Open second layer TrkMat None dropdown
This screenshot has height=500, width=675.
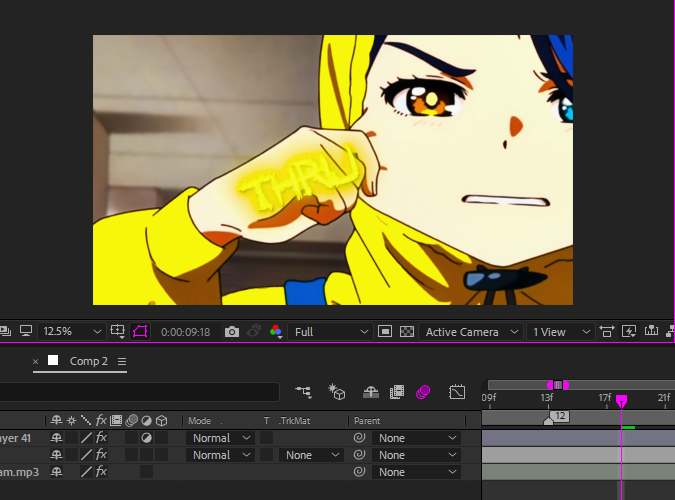click(311, 455)
